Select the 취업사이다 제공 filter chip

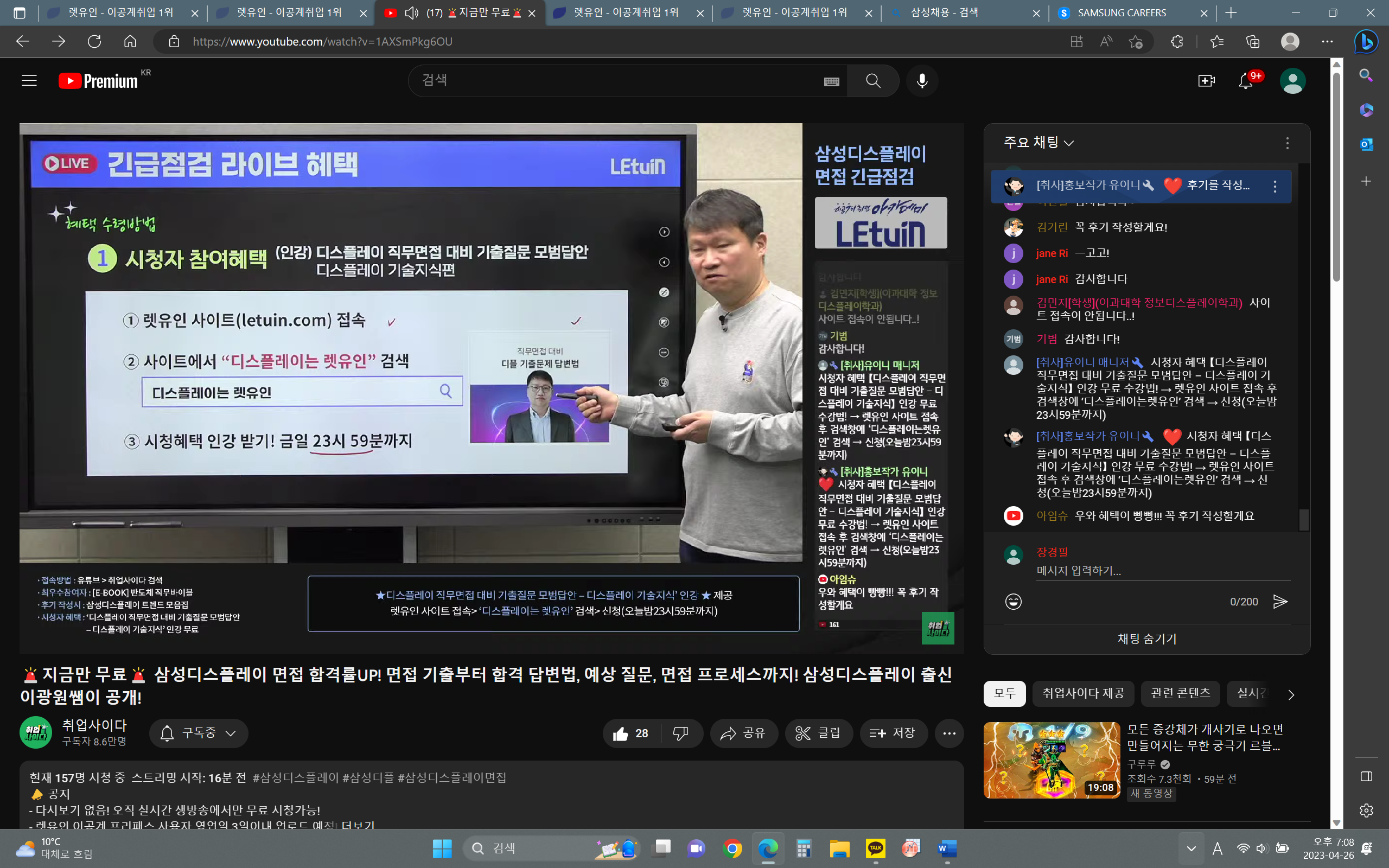pyautogui.click(x=1083, y=693)
